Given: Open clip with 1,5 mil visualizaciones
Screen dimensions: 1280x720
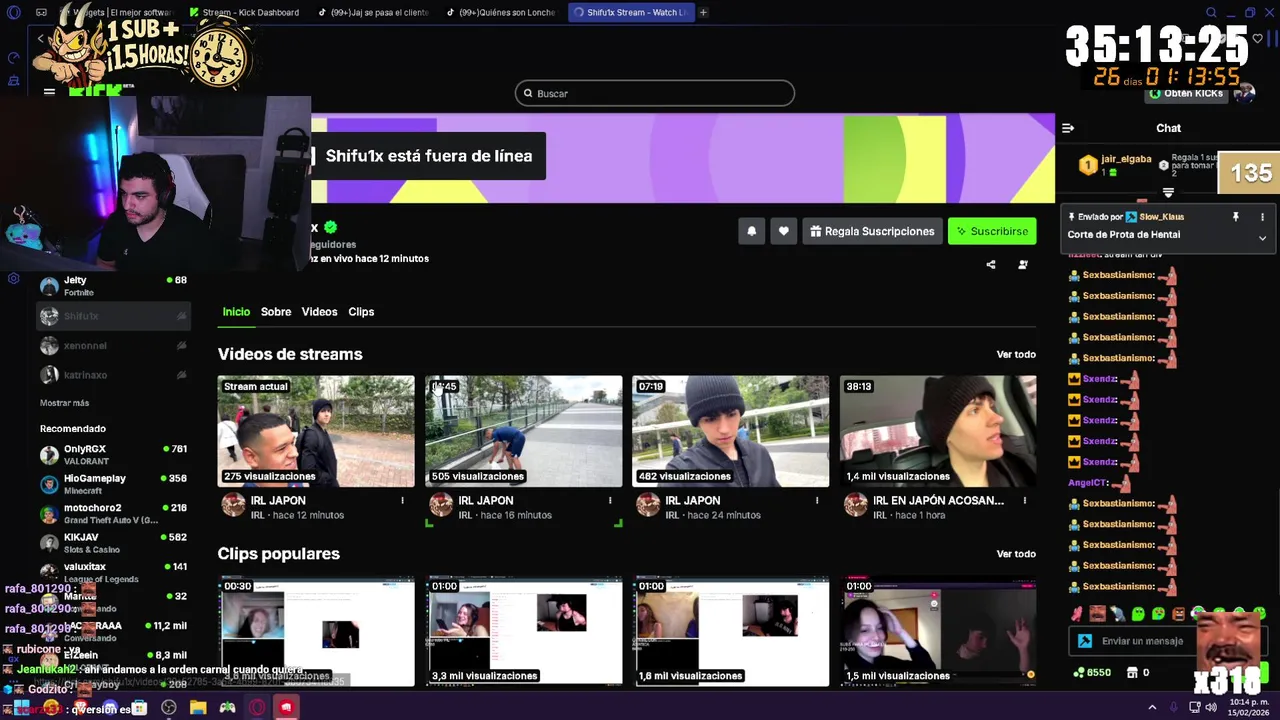Looking at the screenshot, I should click(938, 632).
